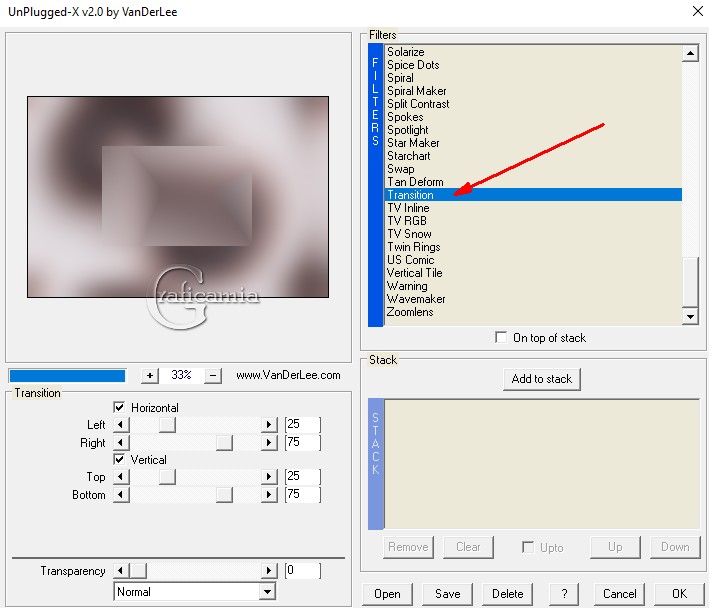Click the Transparency slider's right arrow
This screenshot has height=608, width=709.
tap(269, 570)
